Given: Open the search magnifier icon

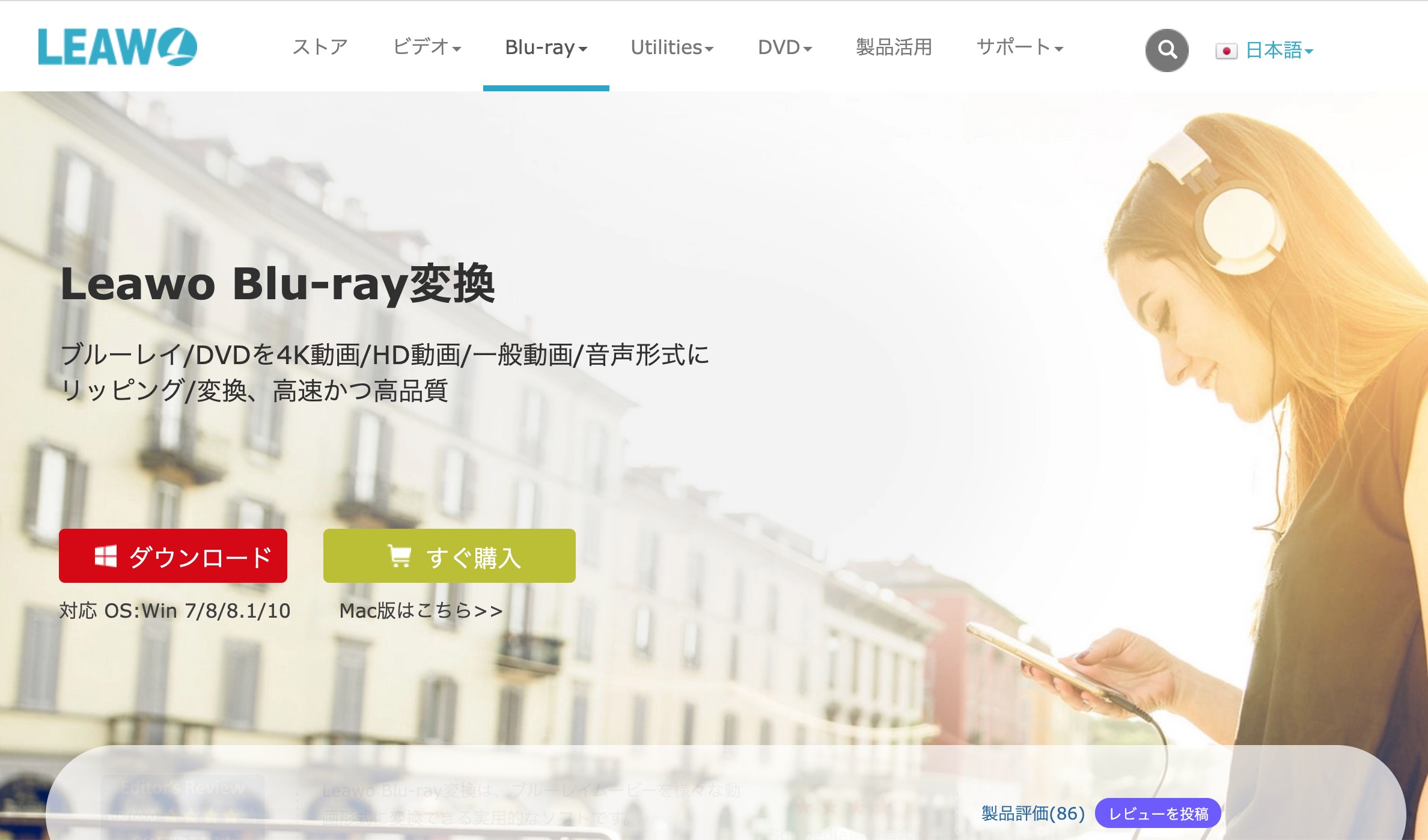Looking at the screenshot, I should tap(1167, 50).
